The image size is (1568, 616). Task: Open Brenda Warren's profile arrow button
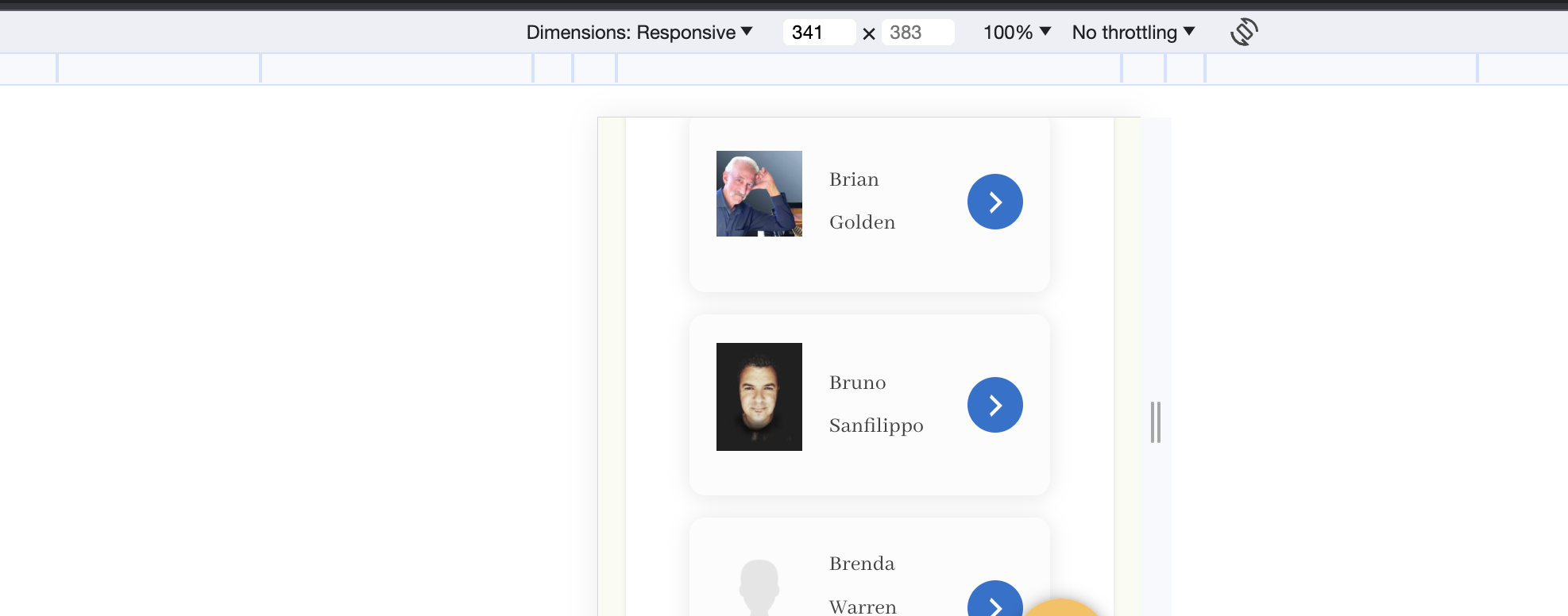994,599
